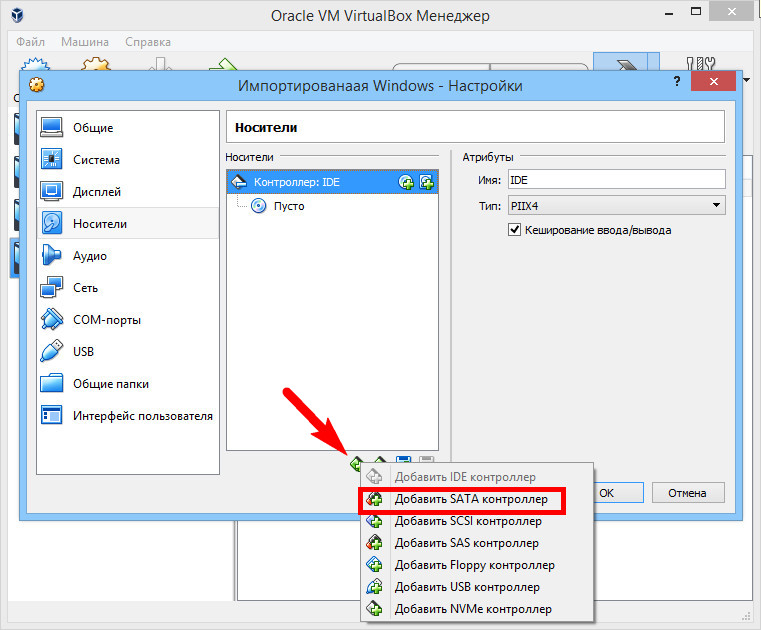Click add optical drive icon on IDE controller
761x630 pixels.
[x=406, y=182]
